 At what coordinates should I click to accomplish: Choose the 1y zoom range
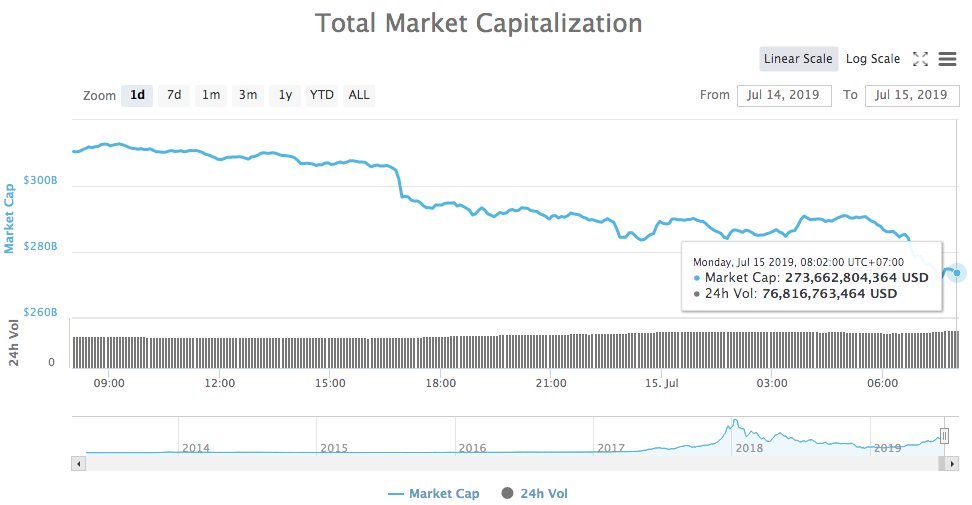click(285, 95)
